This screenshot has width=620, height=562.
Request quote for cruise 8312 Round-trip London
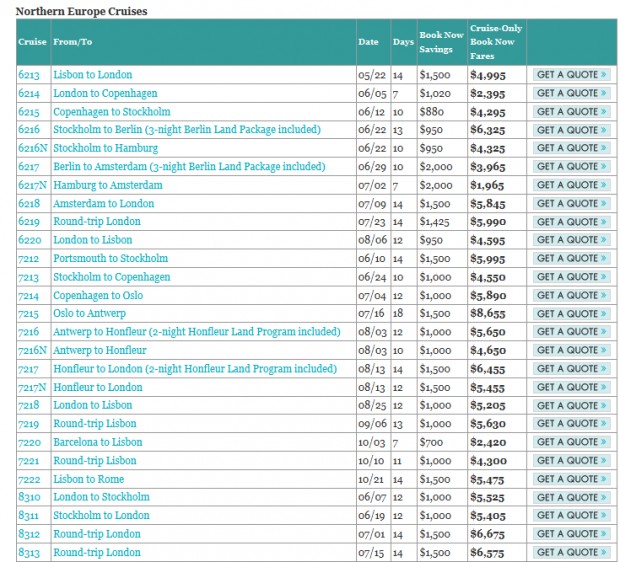[x=571, y=534]
